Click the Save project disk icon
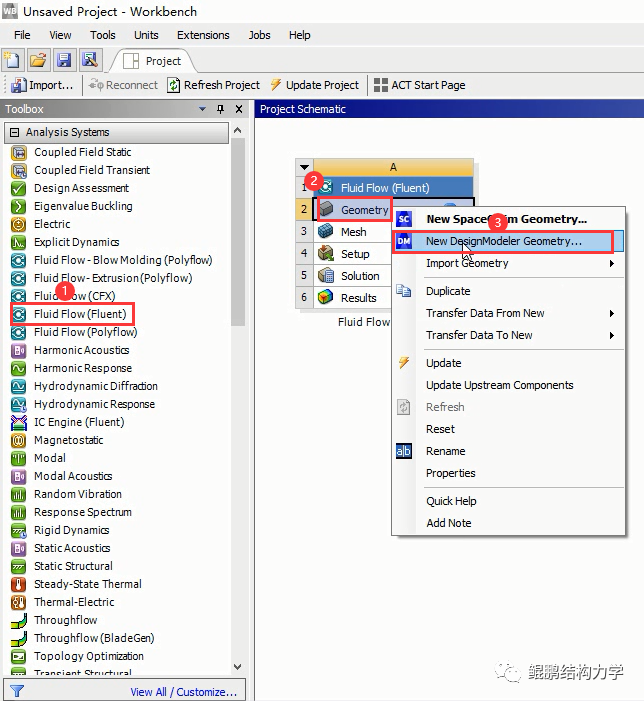Screen dimensions: 644x701 click(64, 60)
